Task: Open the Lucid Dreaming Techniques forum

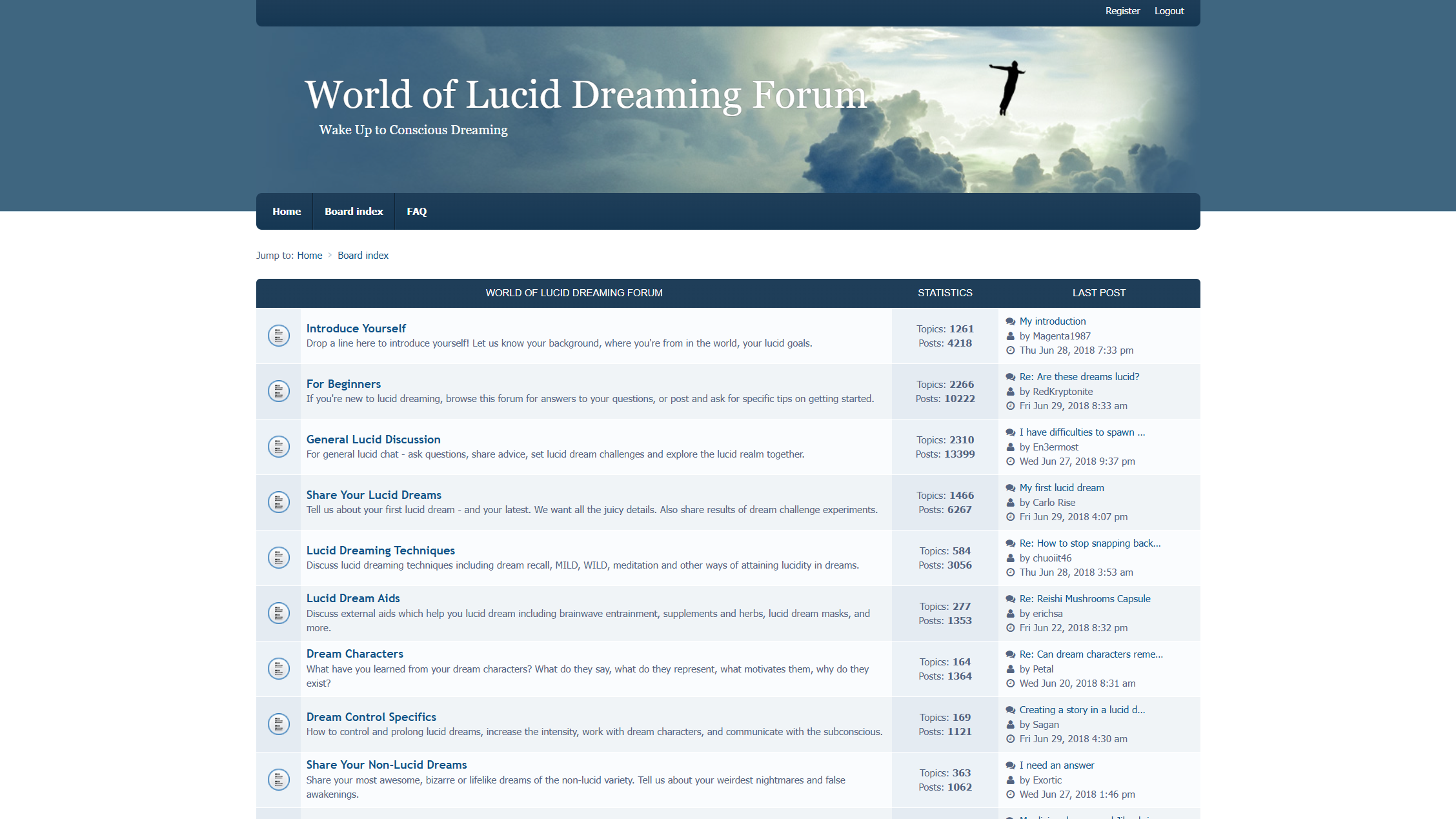Action: coord(380,551)
